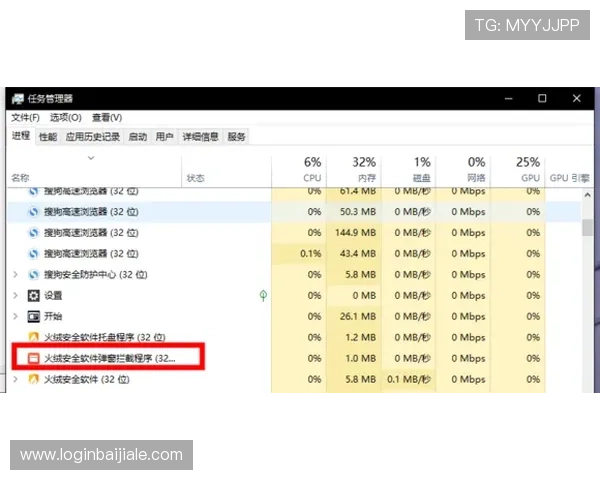
Task: Click the 开始 process icon
Action: point(34,317)
